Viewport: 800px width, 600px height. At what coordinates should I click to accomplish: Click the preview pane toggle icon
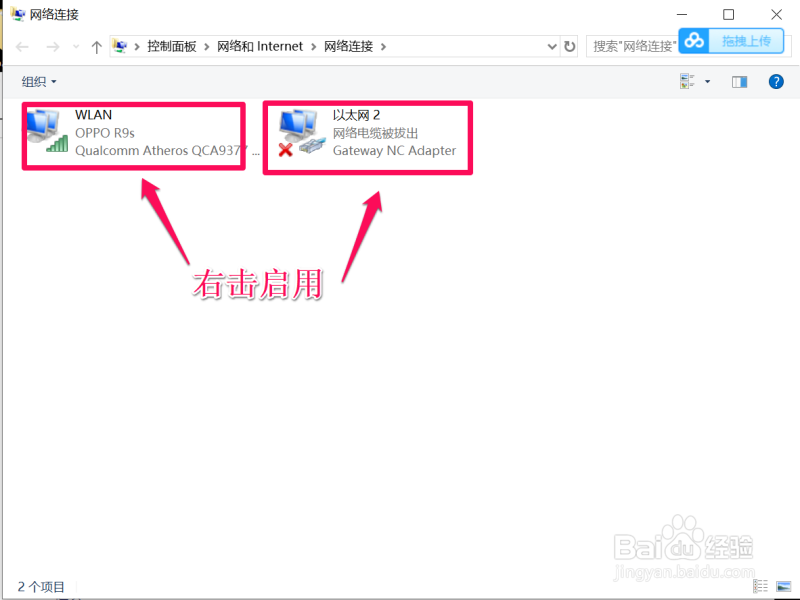tap(739, 81)
